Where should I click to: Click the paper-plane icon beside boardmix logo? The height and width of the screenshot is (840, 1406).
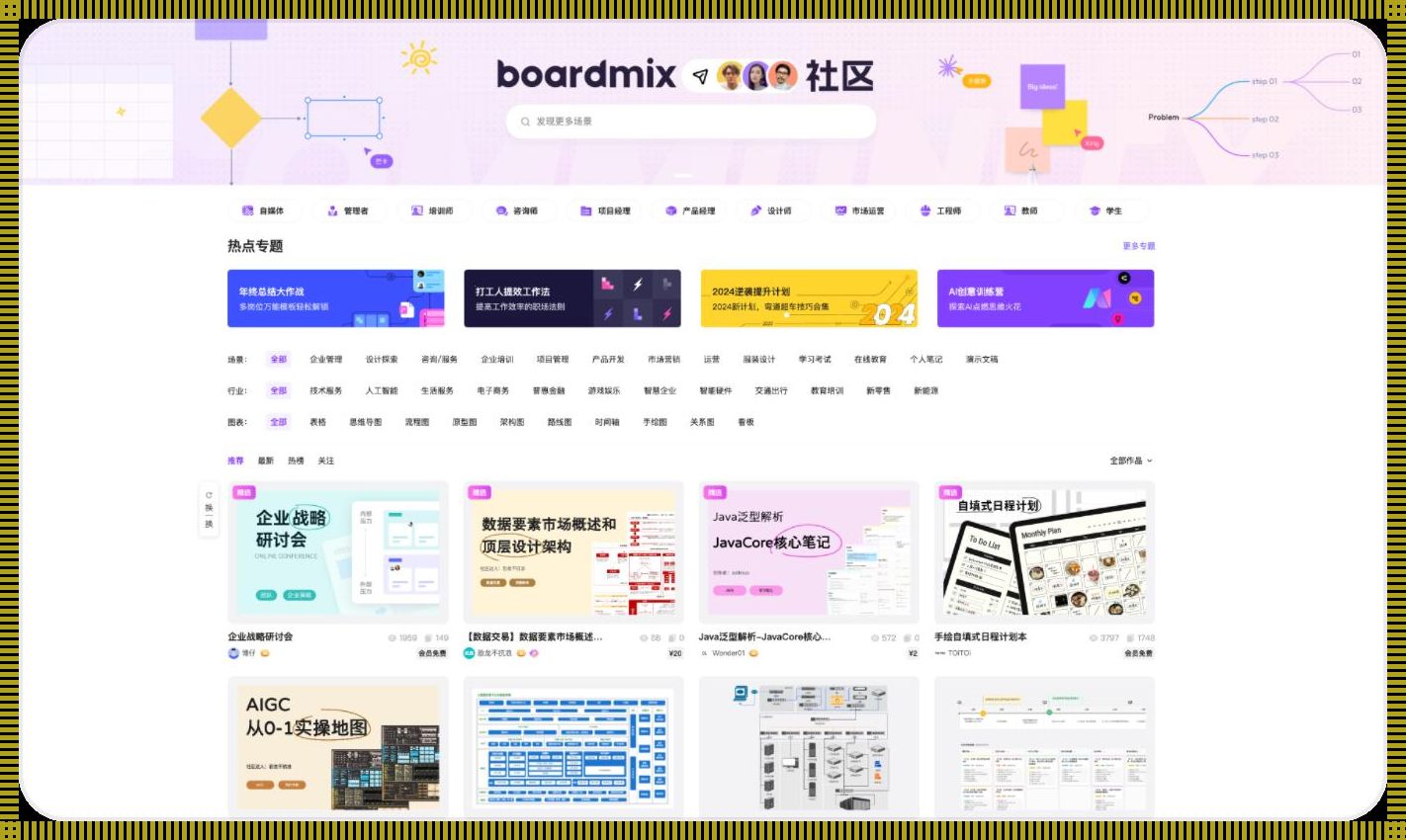pyautogui.click(x=700, y=76)
